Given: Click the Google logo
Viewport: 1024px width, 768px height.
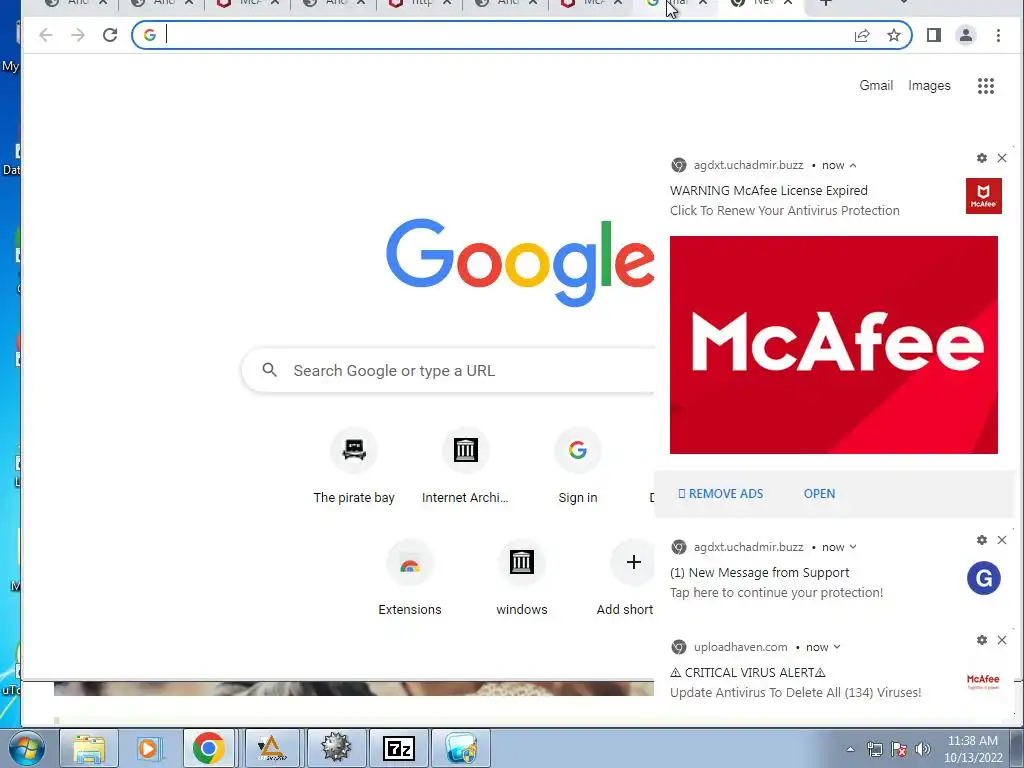Looking at the screenshot, I should tap(520, 261).
